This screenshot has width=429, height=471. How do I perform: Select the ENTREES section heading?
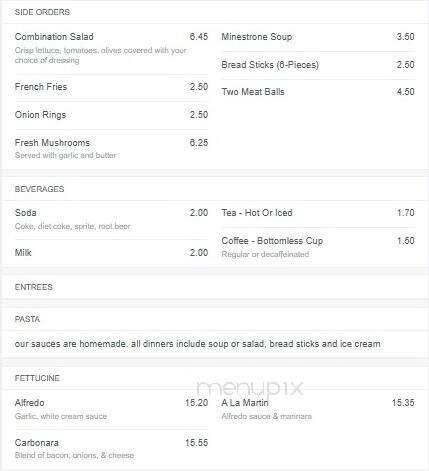(34, 287)
